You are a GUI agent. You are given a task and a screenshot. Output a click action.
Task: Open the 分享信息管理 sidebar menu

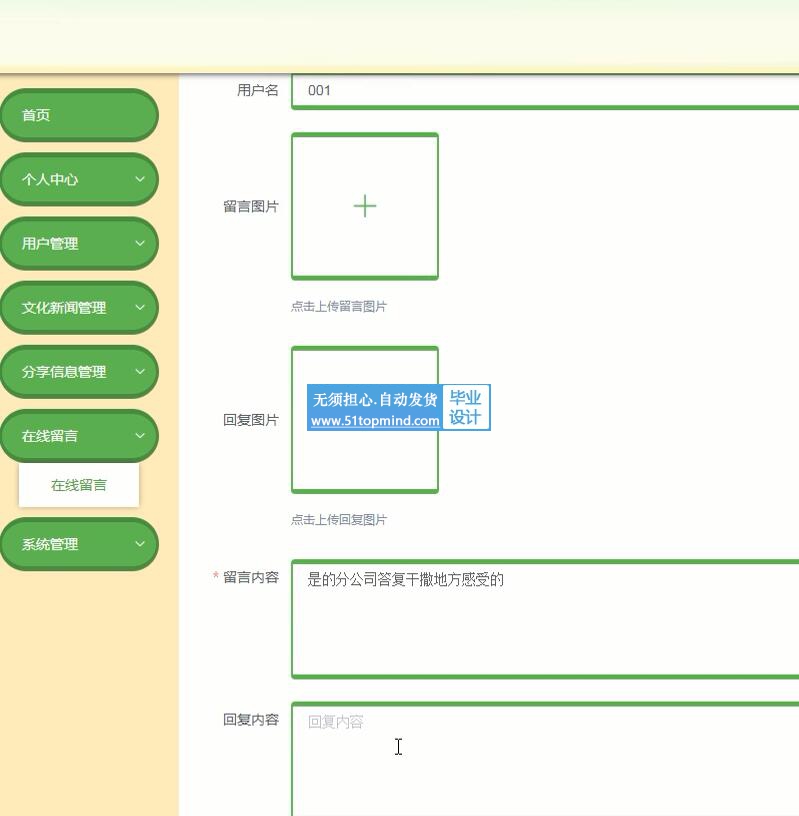click(79, 372)
